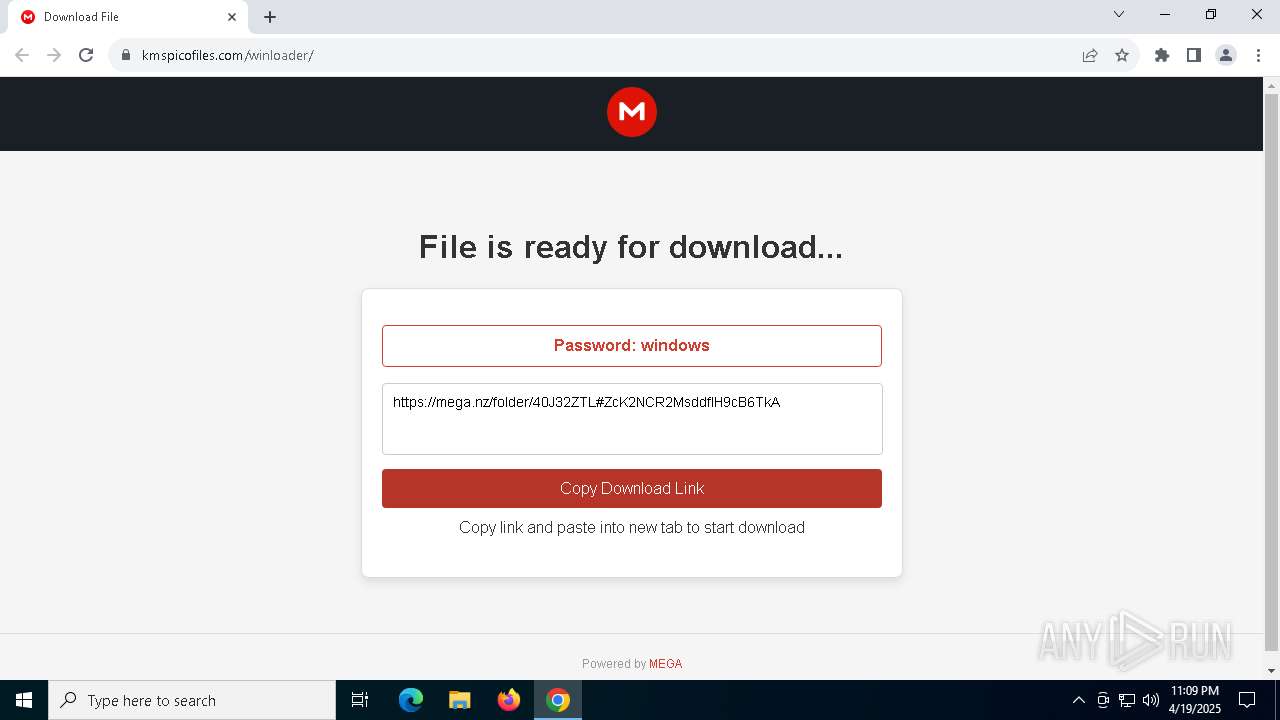Open File Explorer from taskbar
The image size is (1280, 720).
(460, 700)
